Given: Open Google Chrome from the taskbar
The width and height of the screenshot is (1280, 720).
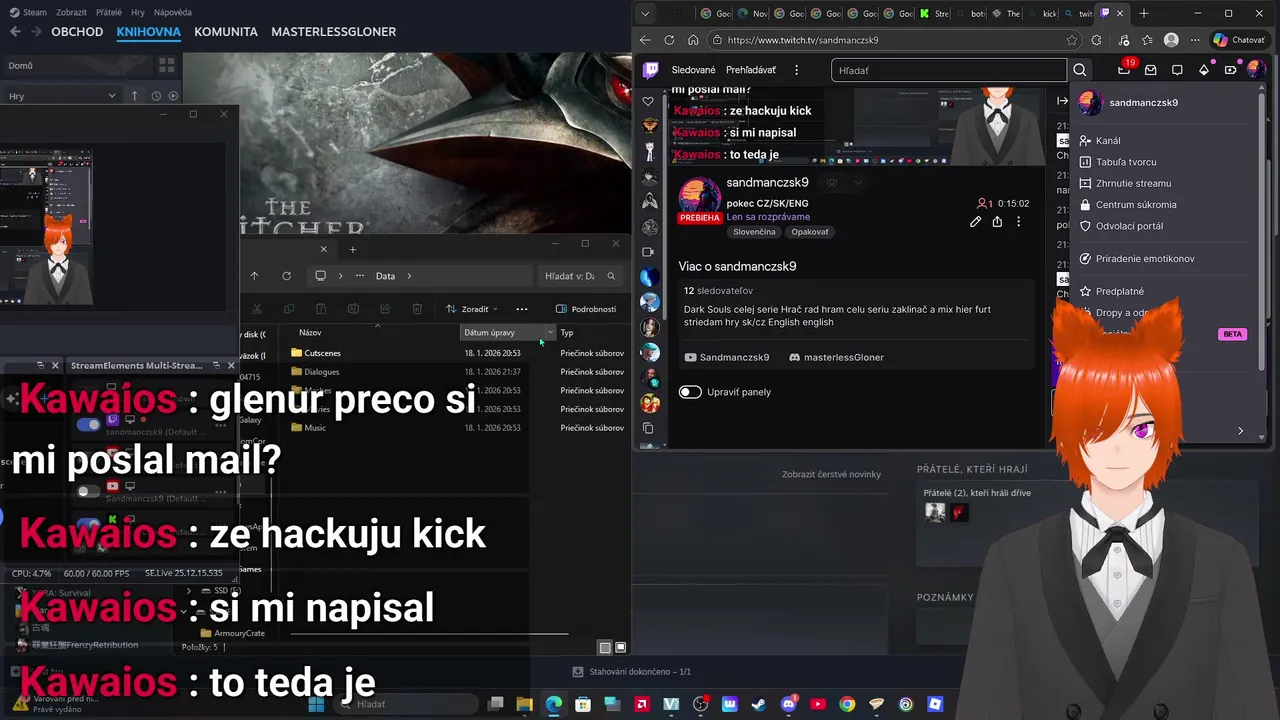Looking at the screenshot, I should coord(847,704).
